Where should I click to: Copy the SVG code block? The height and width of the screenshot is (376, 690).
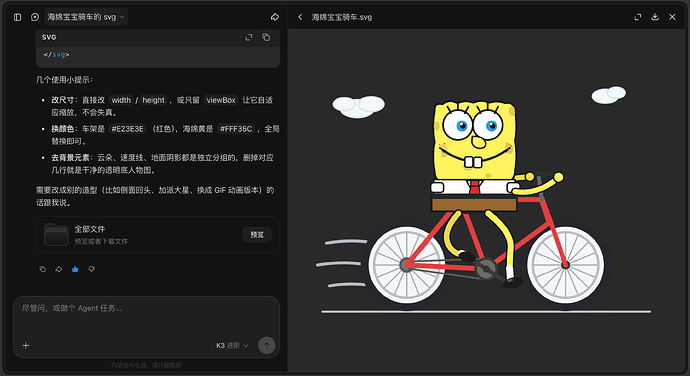click(x=266, y=37)
